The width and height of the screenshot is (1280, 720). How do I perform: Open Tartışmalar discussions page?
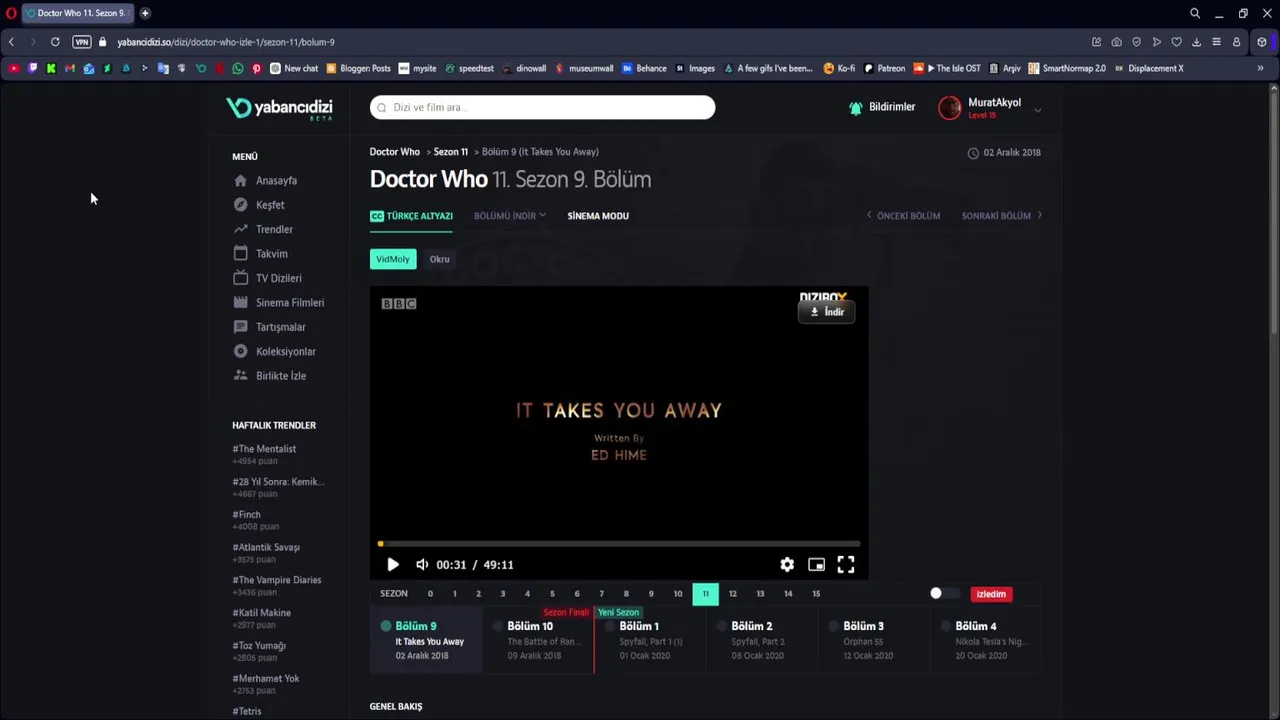tap(269, 327)
